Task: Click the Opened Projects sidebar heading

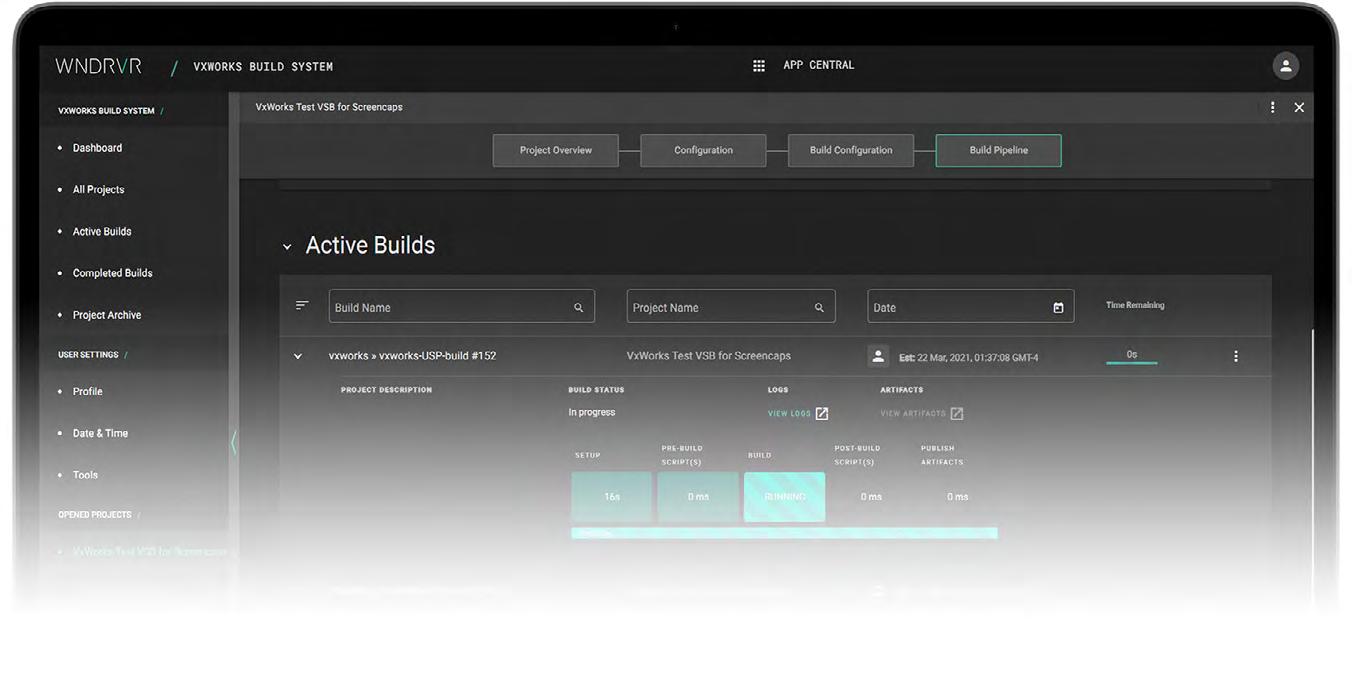Action: pos(94,515)
